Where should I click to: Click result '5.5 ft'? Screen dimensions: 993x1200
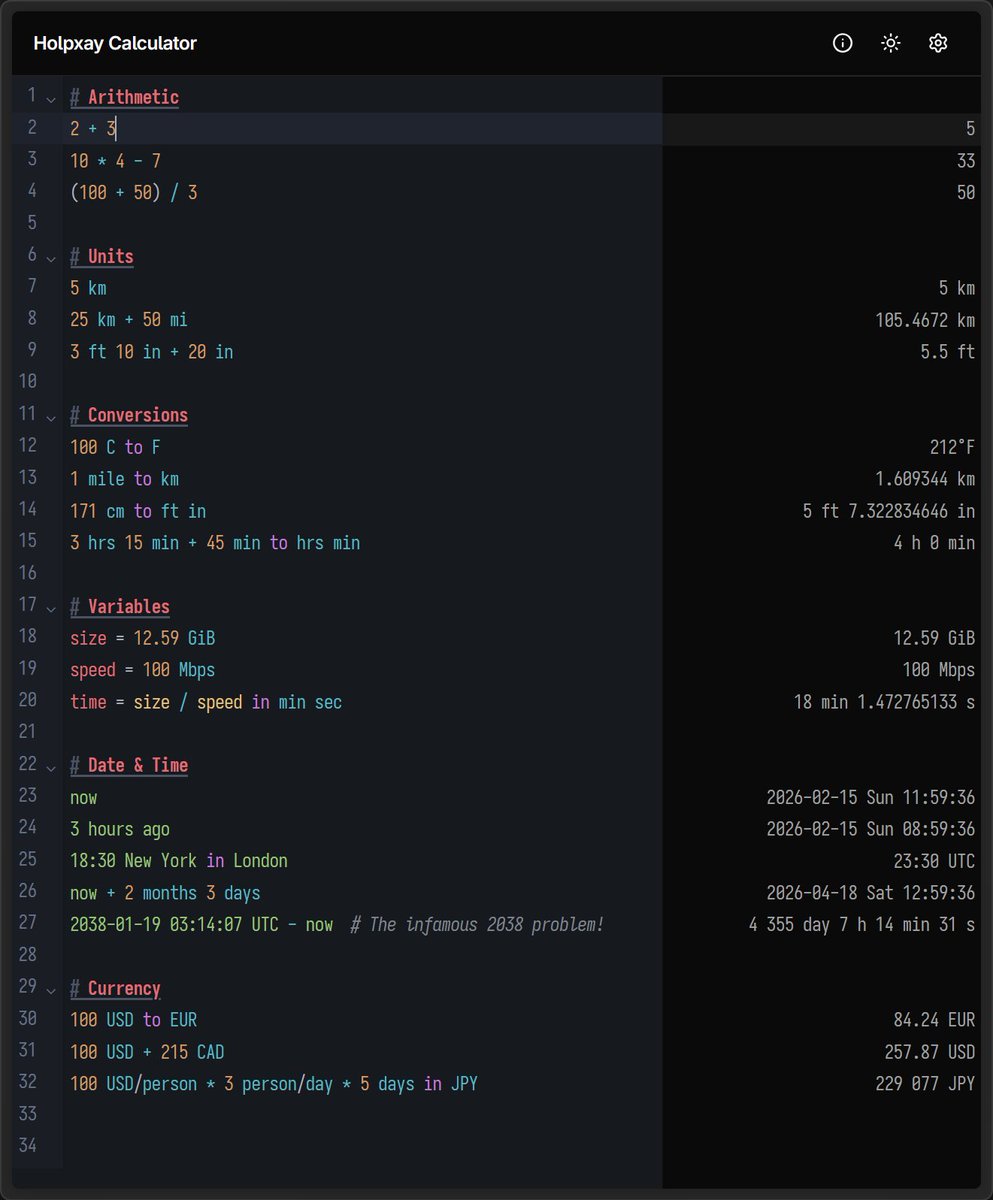click(948, 352)
